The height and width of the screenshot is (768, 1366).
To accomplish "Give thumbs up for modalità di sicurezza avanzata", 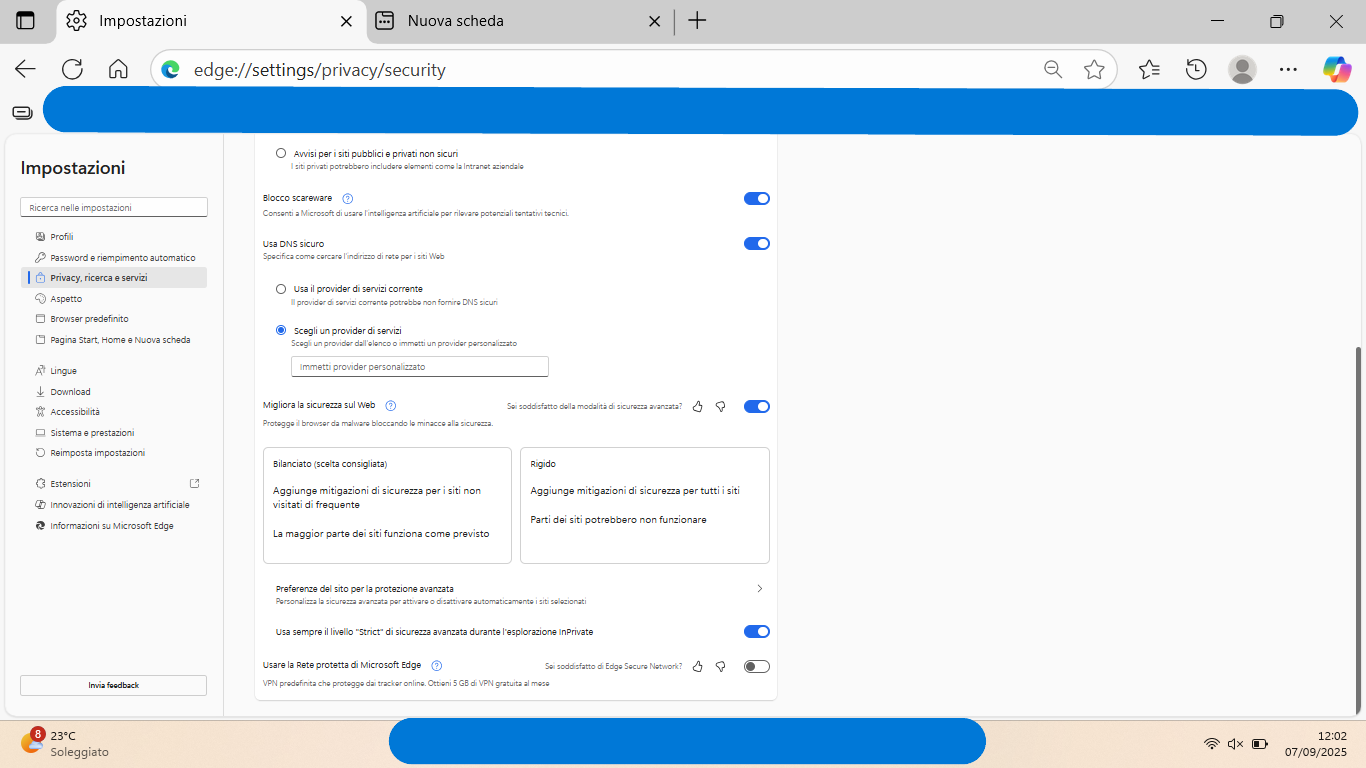I will pos(698,406).
